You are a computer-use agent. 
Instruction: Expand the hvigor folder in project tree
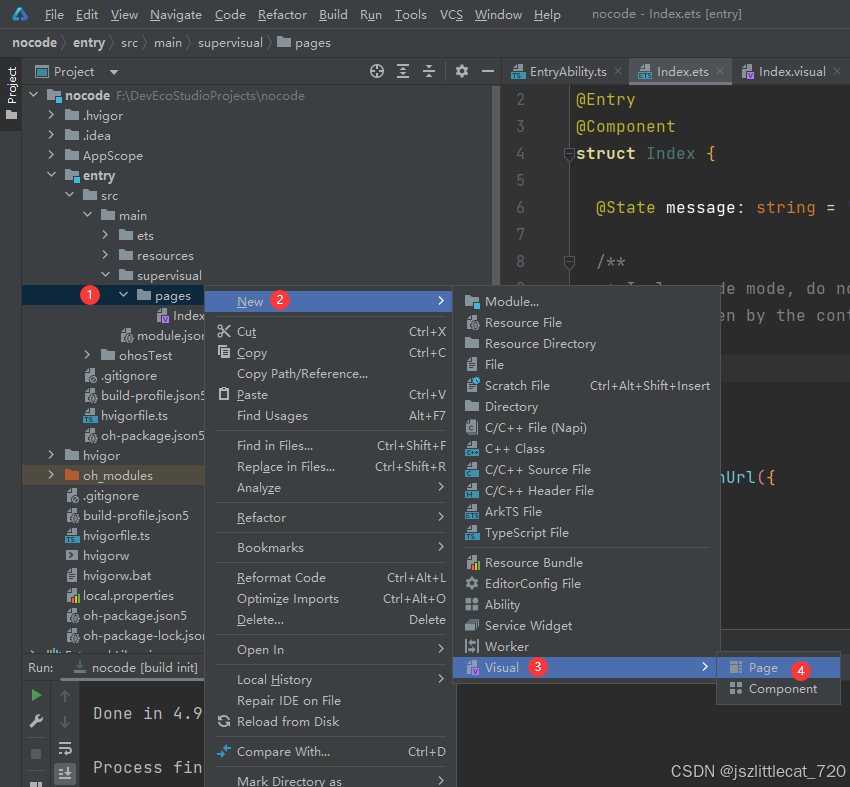click(x=51, y=455)
